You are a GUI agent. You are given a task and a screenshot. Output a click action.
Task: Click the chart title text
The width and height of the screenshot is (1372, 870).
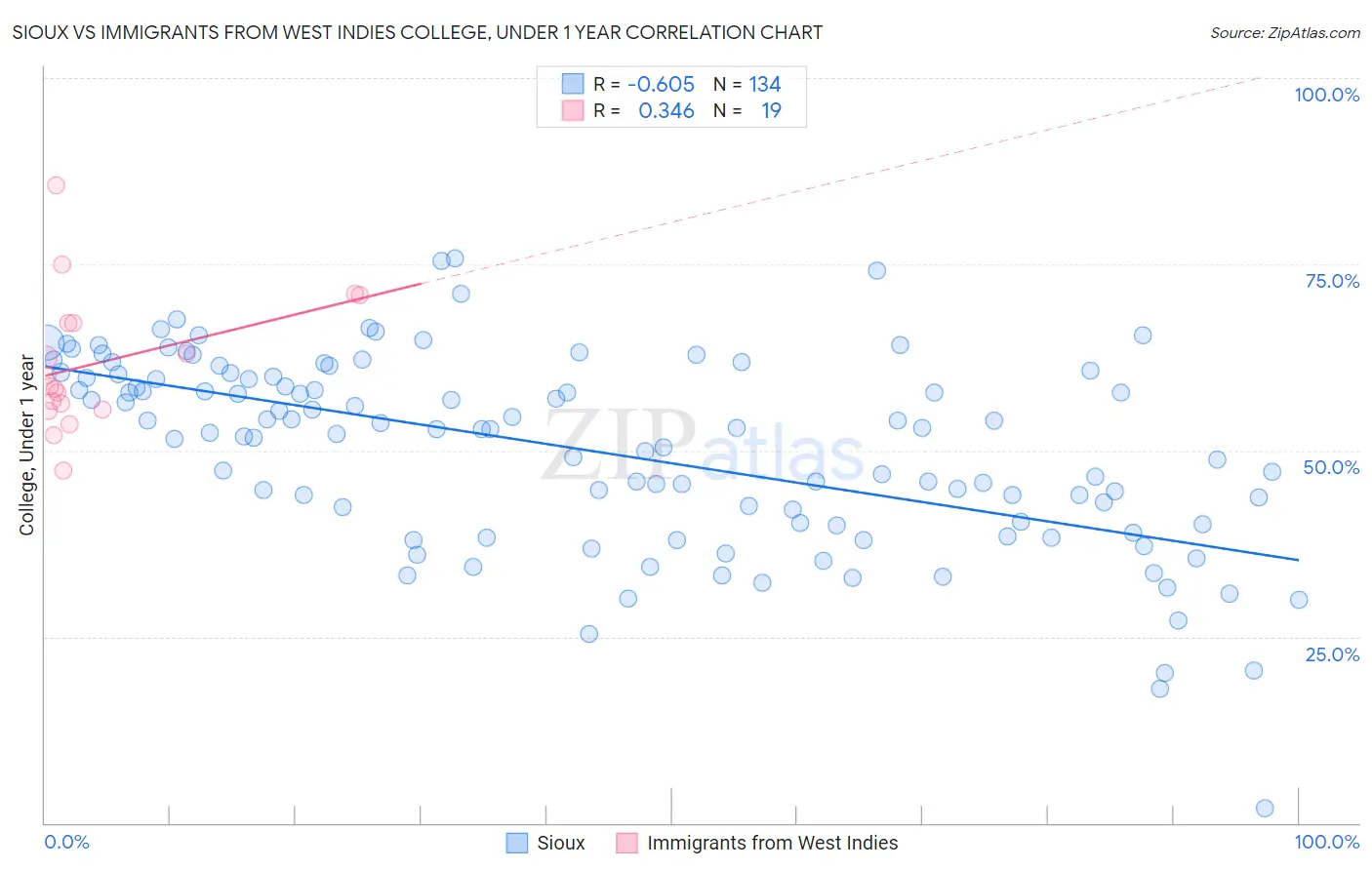coord(418,32)
